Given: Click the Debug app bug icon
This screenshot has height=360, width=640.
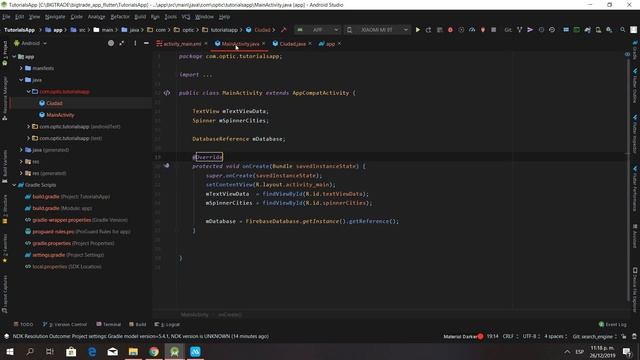Looking at the screenshot, I should (x=450, y=30).
